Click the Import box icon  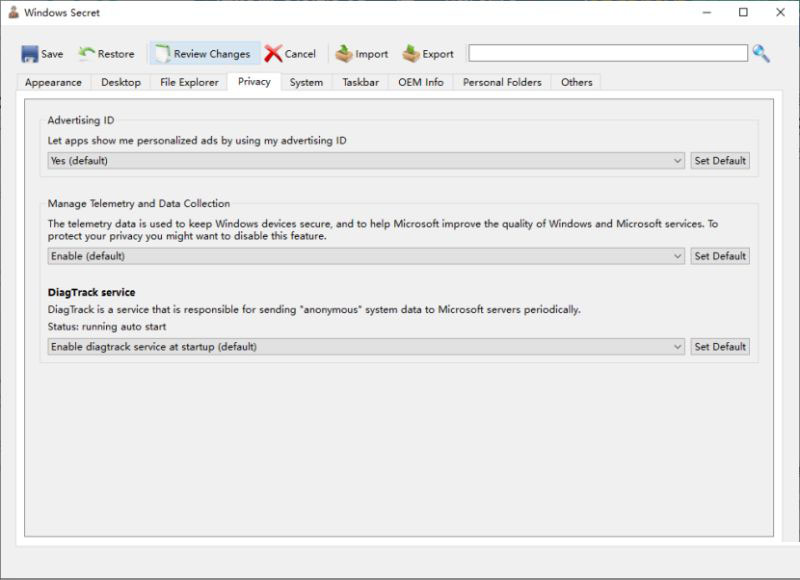[344, 54]
